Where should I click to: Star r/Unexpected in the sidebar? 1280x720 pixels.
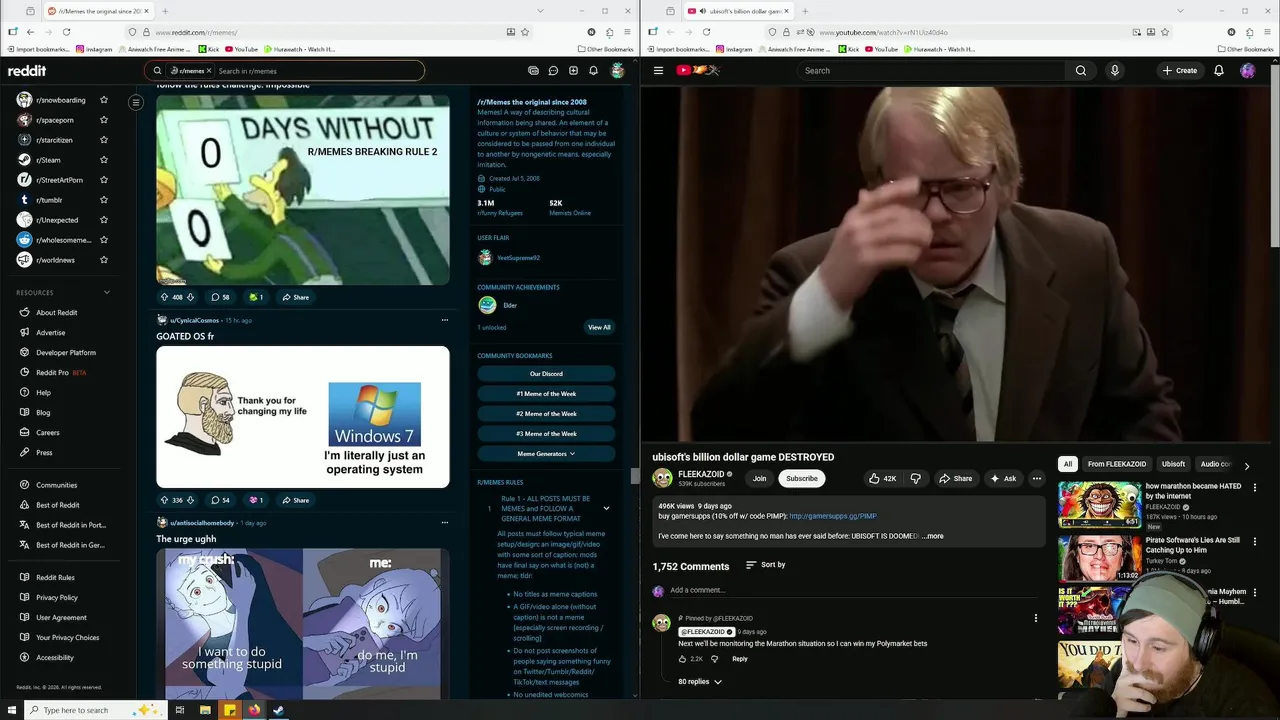point(104,220)
